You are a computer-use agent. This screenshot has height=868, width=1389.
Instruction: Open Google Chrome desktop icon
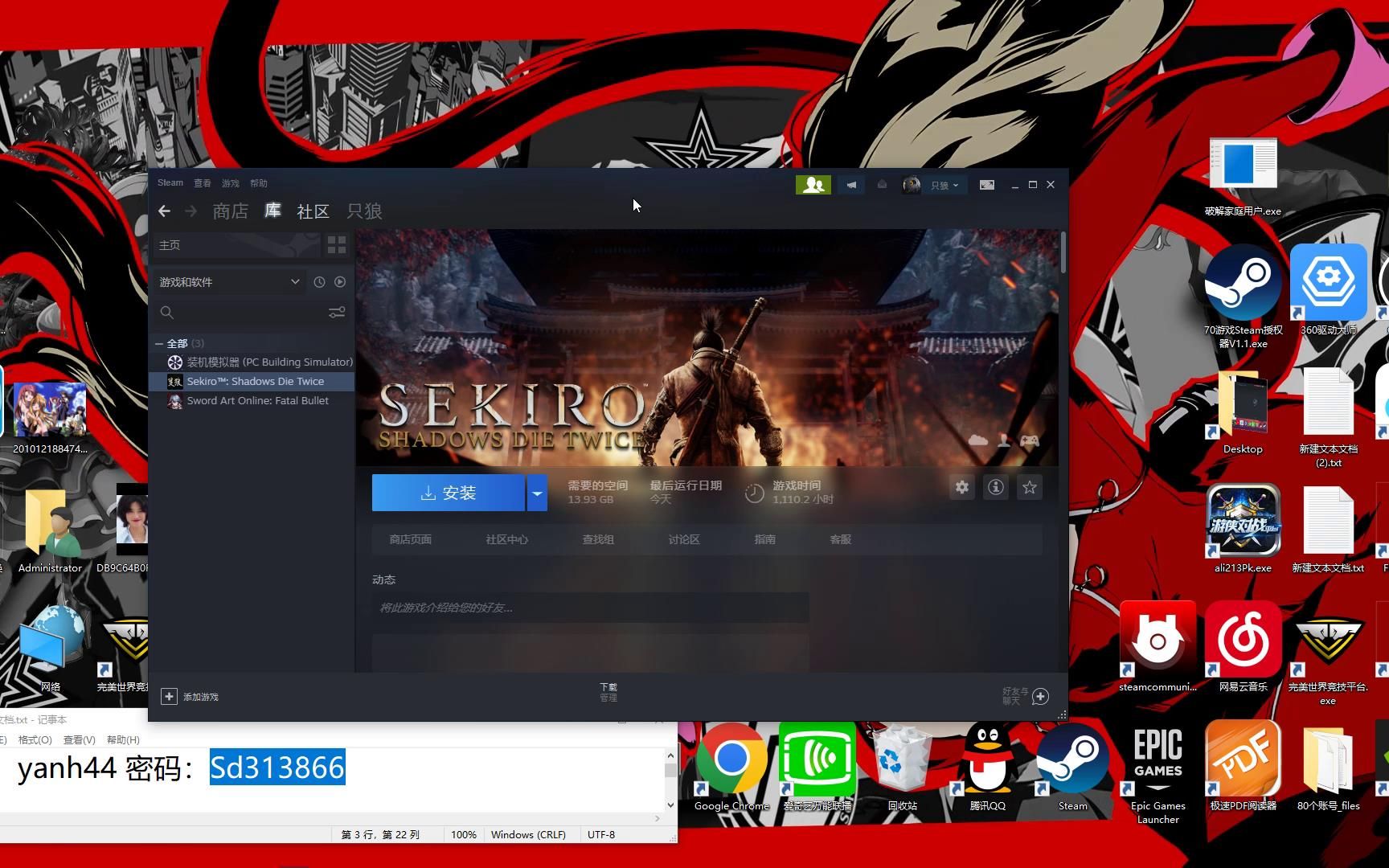coord(731,768)
